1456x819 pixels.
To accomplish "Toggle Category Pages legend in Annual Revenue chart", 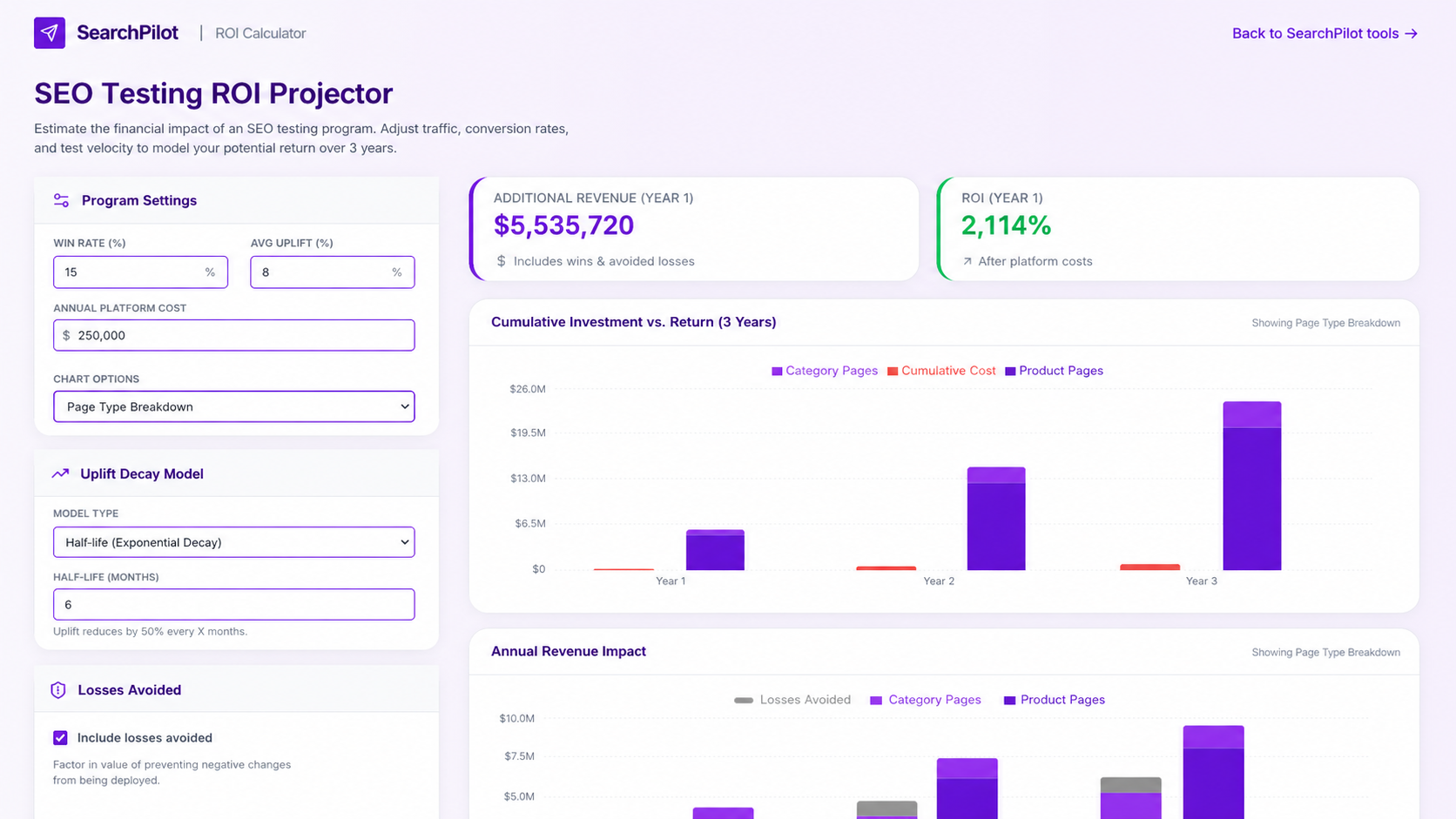I will [x=926, y=700].
